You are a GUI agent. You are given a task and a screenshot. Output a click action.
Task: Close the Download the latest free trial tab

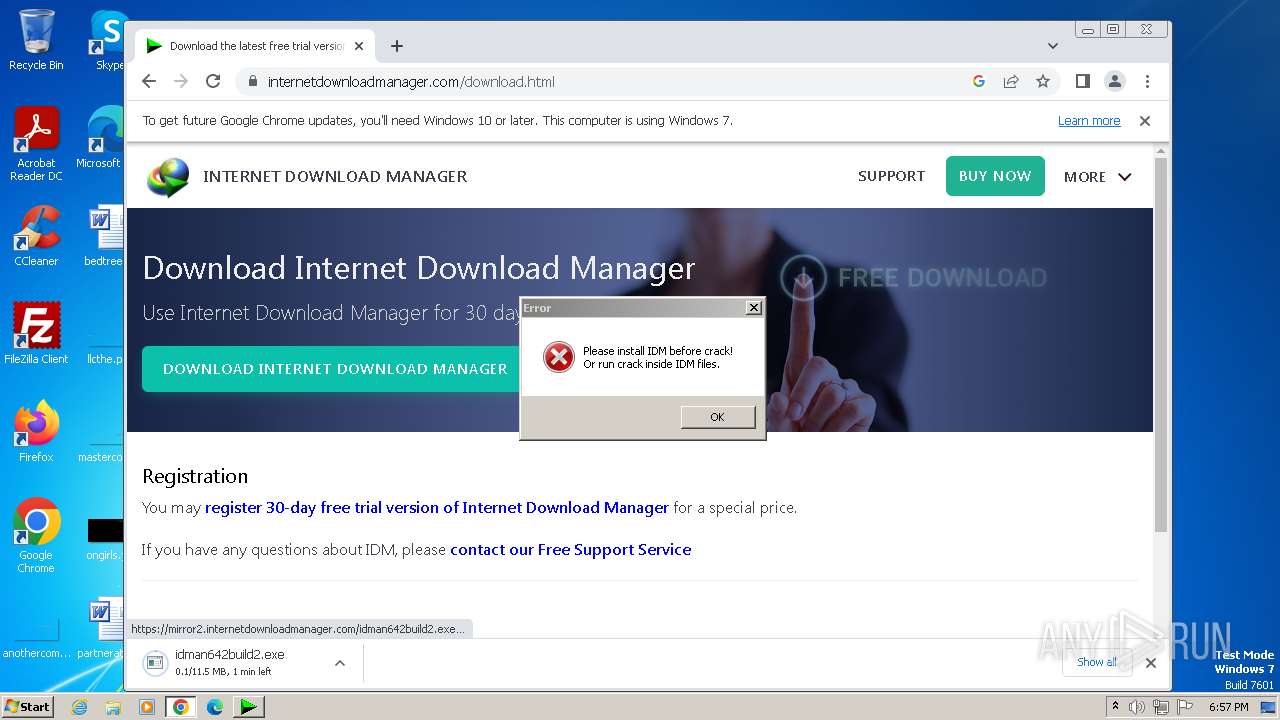pyautogui.click(x=359, y=46)
